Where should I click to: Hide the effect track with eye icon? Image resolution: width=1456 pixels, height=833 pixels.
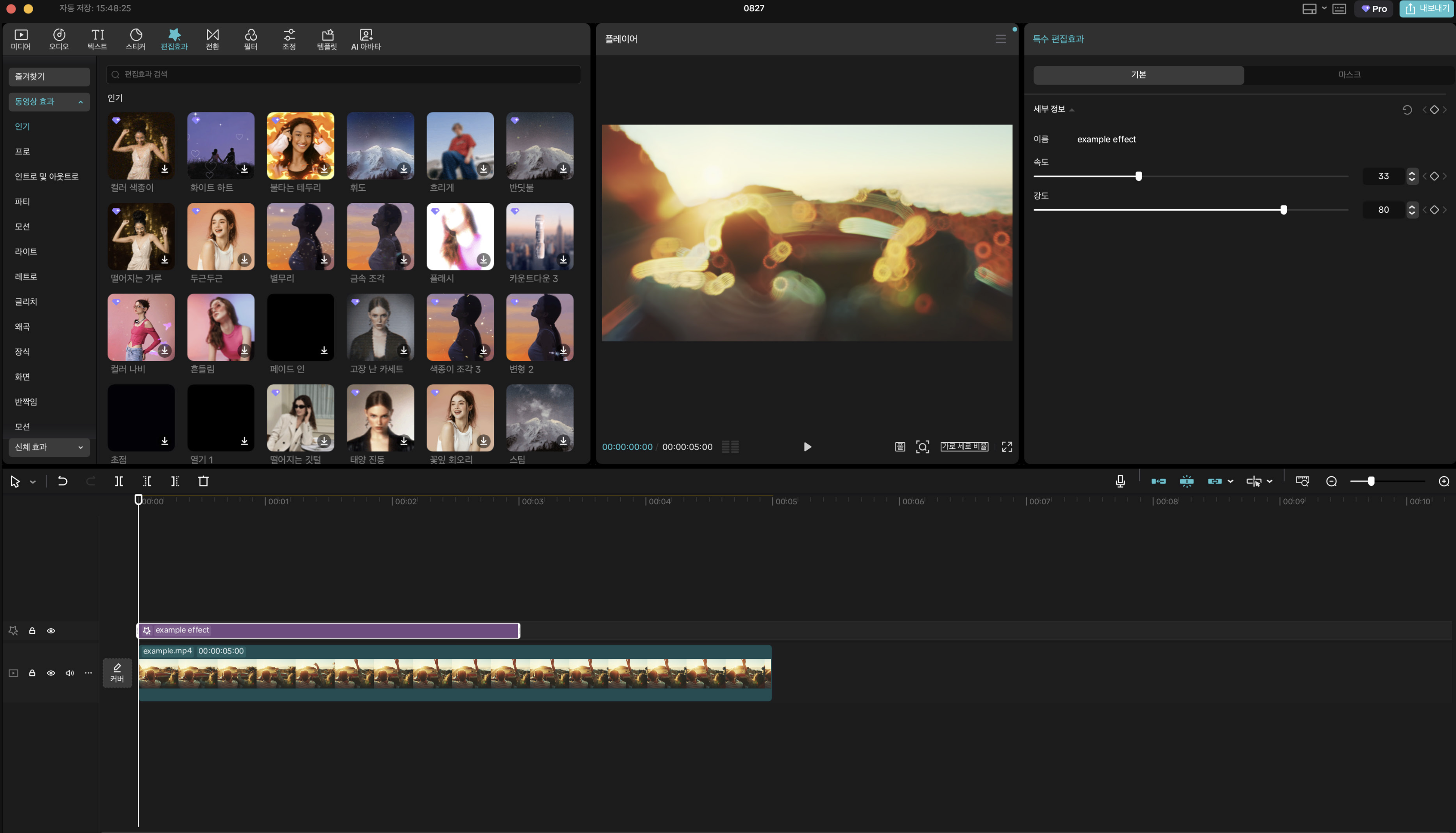(51, 631)
